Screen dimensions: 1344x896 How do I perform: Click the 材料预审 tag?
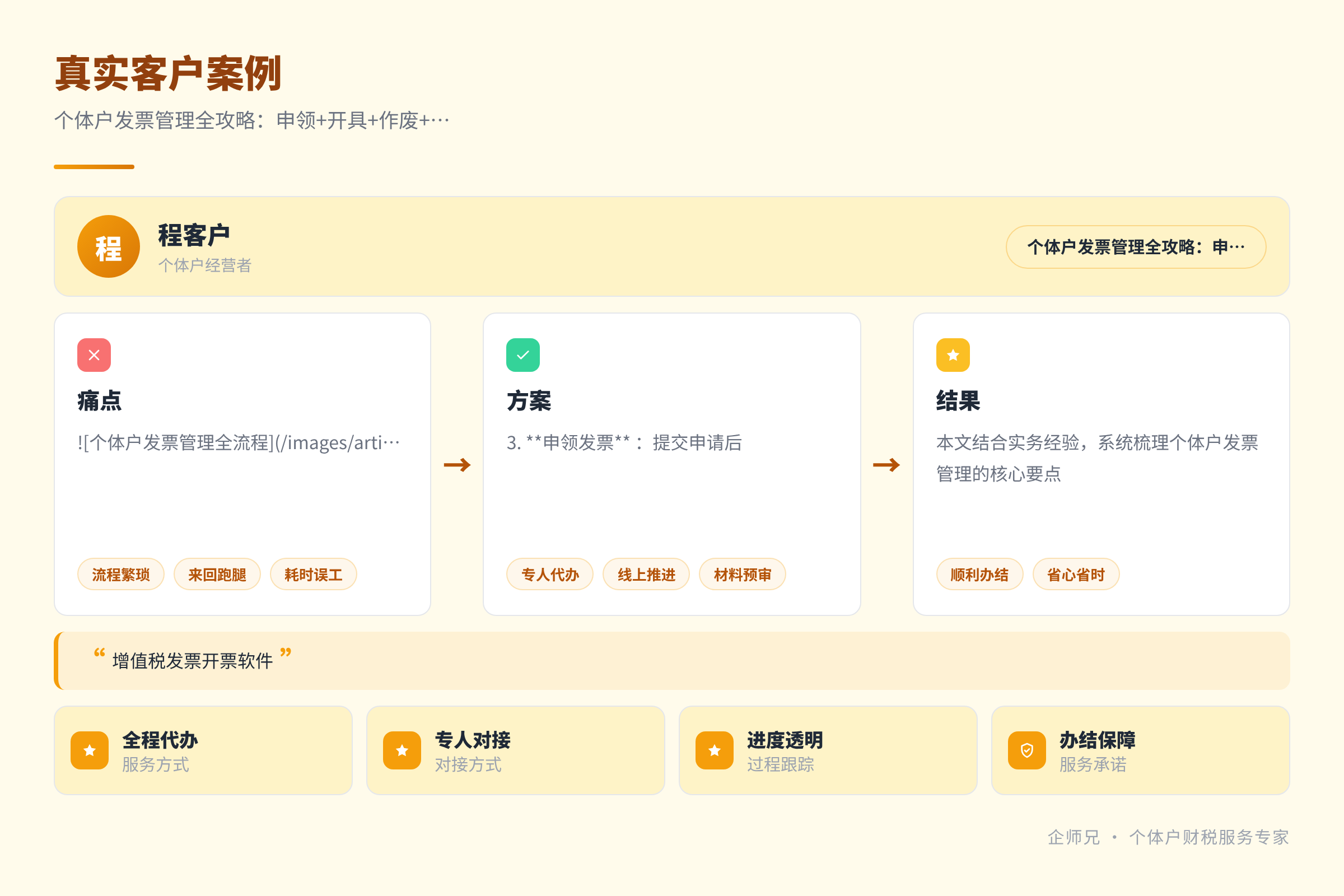(x=743, y=573)
